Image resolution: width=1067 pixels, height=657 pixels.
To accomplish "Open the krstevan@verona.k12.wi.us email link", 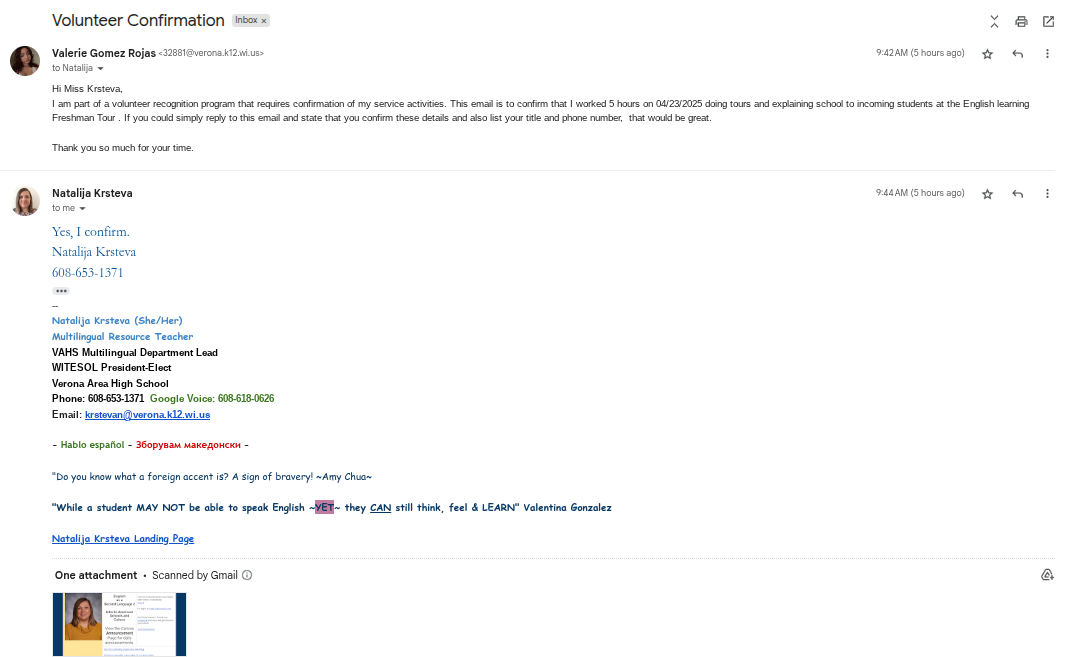I will 147,414.
